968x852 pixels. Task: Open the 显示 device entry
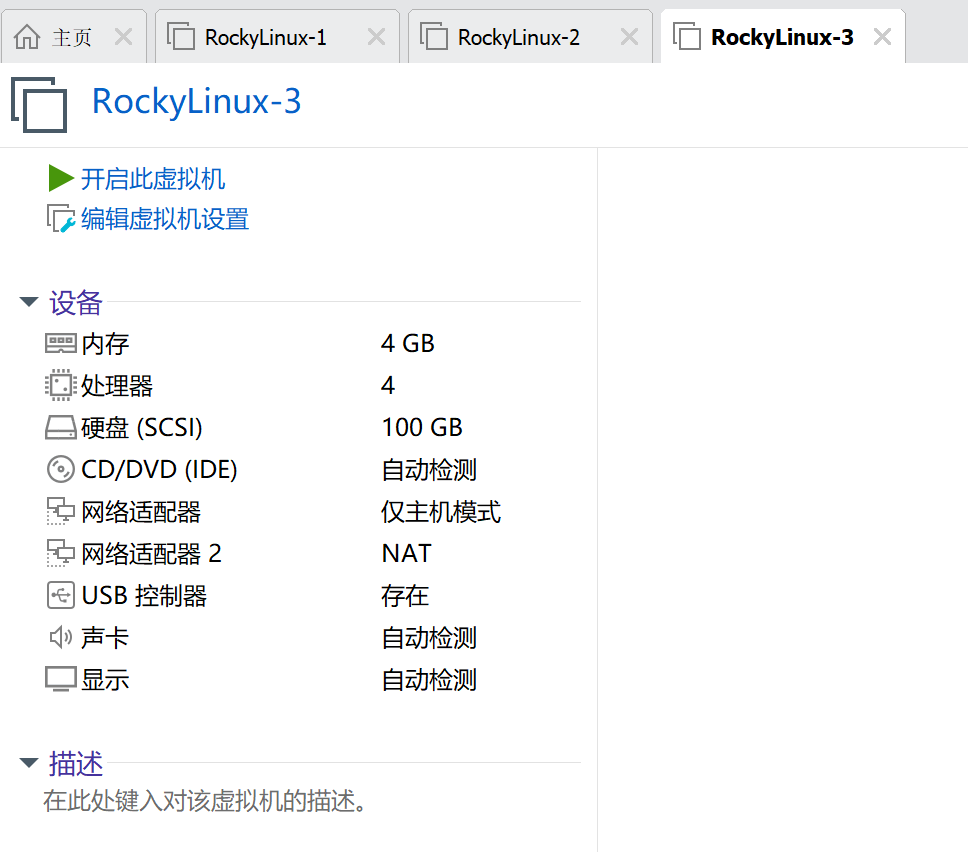105,680
